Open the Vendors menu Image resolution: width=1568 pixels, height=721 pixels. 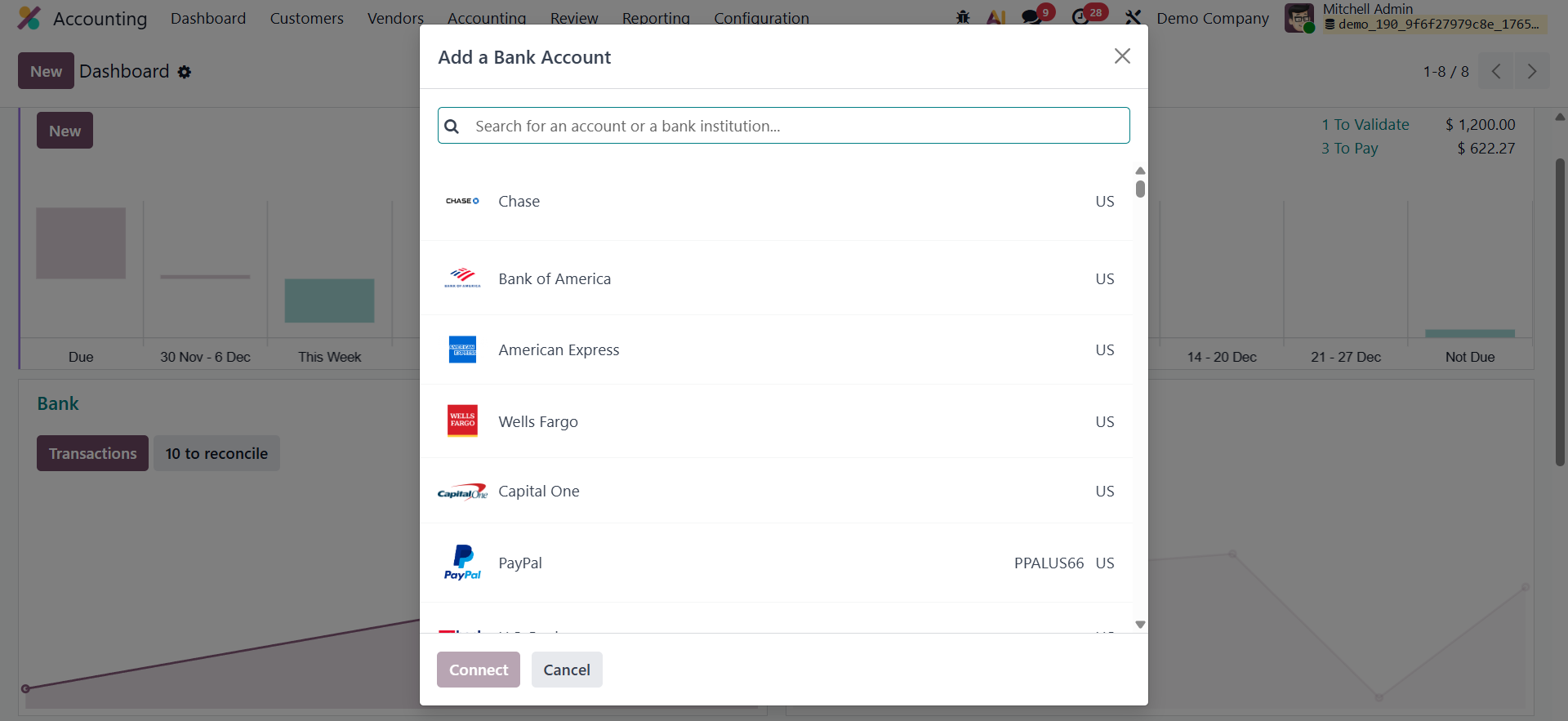click(395, 18)
